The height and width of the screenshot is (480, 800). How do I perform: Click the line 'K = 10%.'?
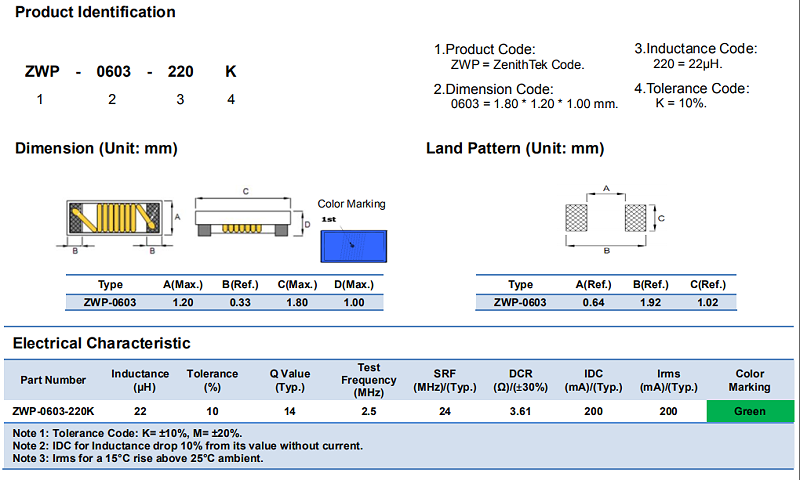point(681,103)
